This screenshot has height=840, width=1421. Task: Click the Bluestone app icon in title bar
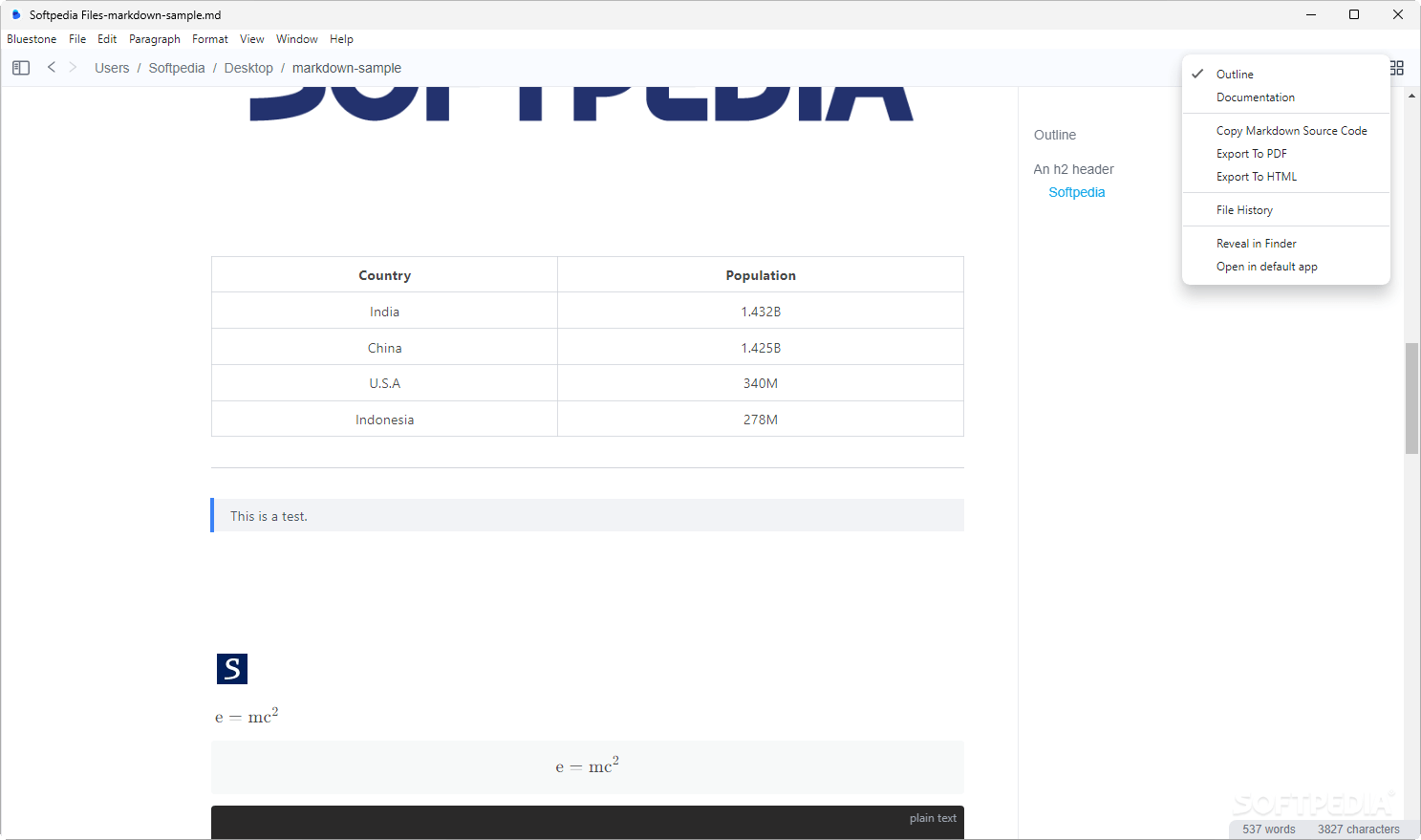pyautogui.click(x=15, y=14)
